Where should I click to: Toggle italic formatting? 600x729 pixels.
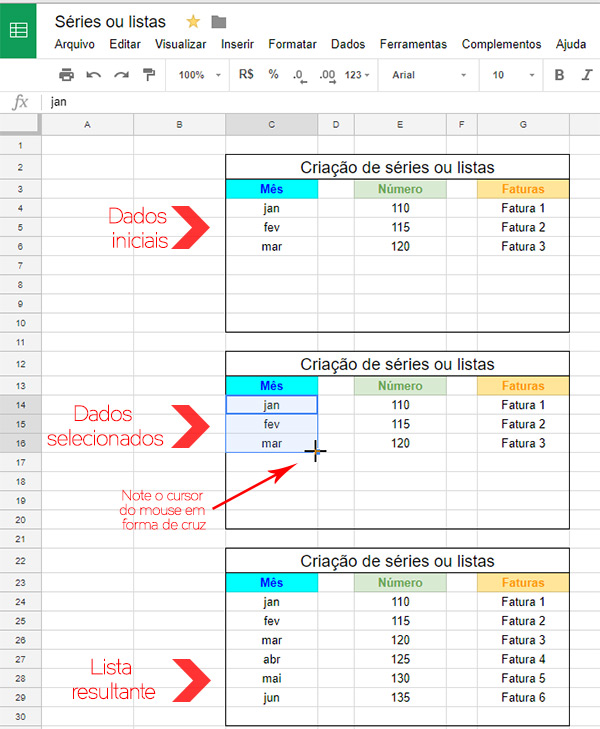(x=587, y=75)
